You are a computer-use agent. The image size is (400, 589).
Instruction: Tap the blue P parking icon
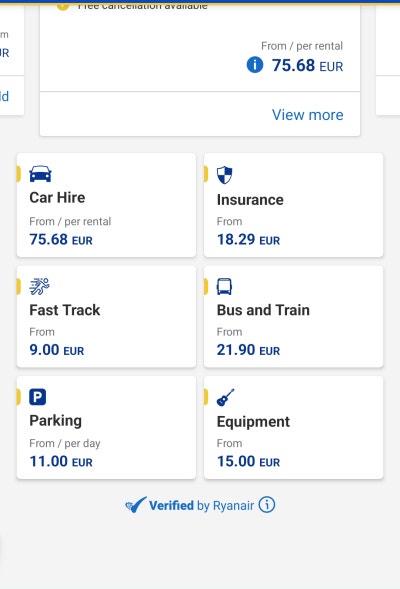[x=38, y=397]
